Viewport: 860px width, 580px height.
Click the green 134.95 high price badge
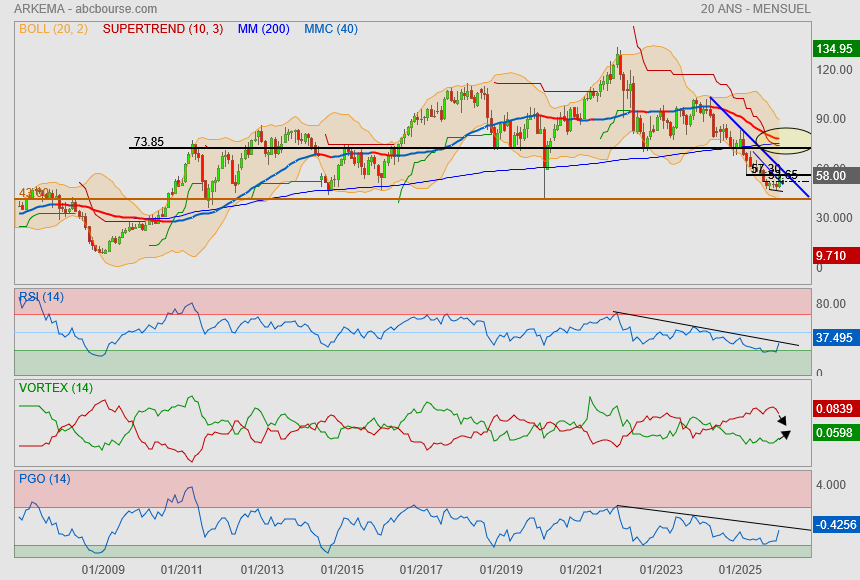[834, 48]
